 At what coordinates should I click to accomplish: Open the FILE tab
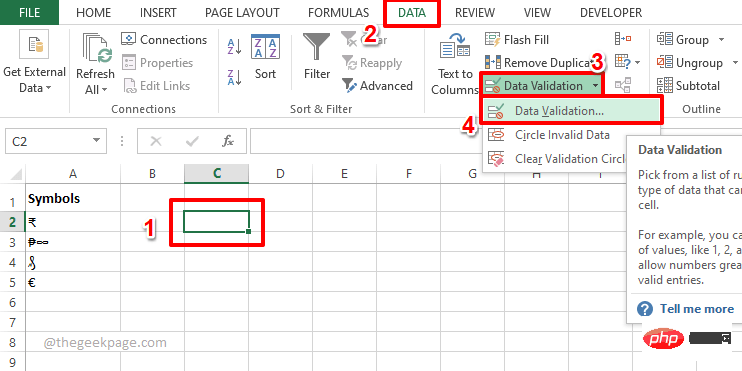29,12
